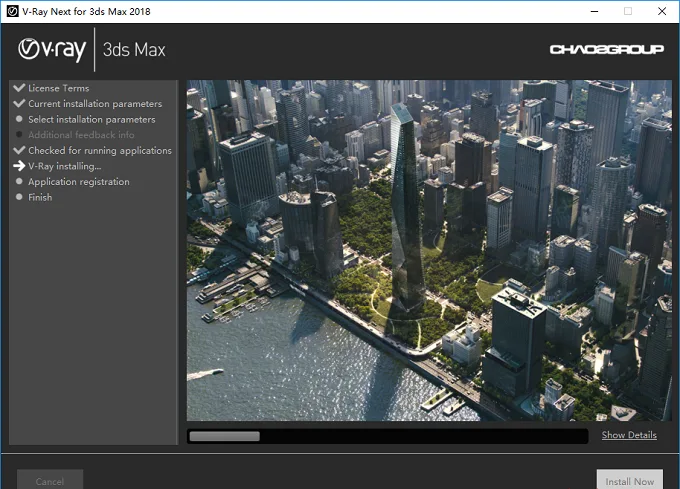Screen dimensions: 680x489
Task: Click checkmark next to License Terms
Action: click(x=19, y=88)
